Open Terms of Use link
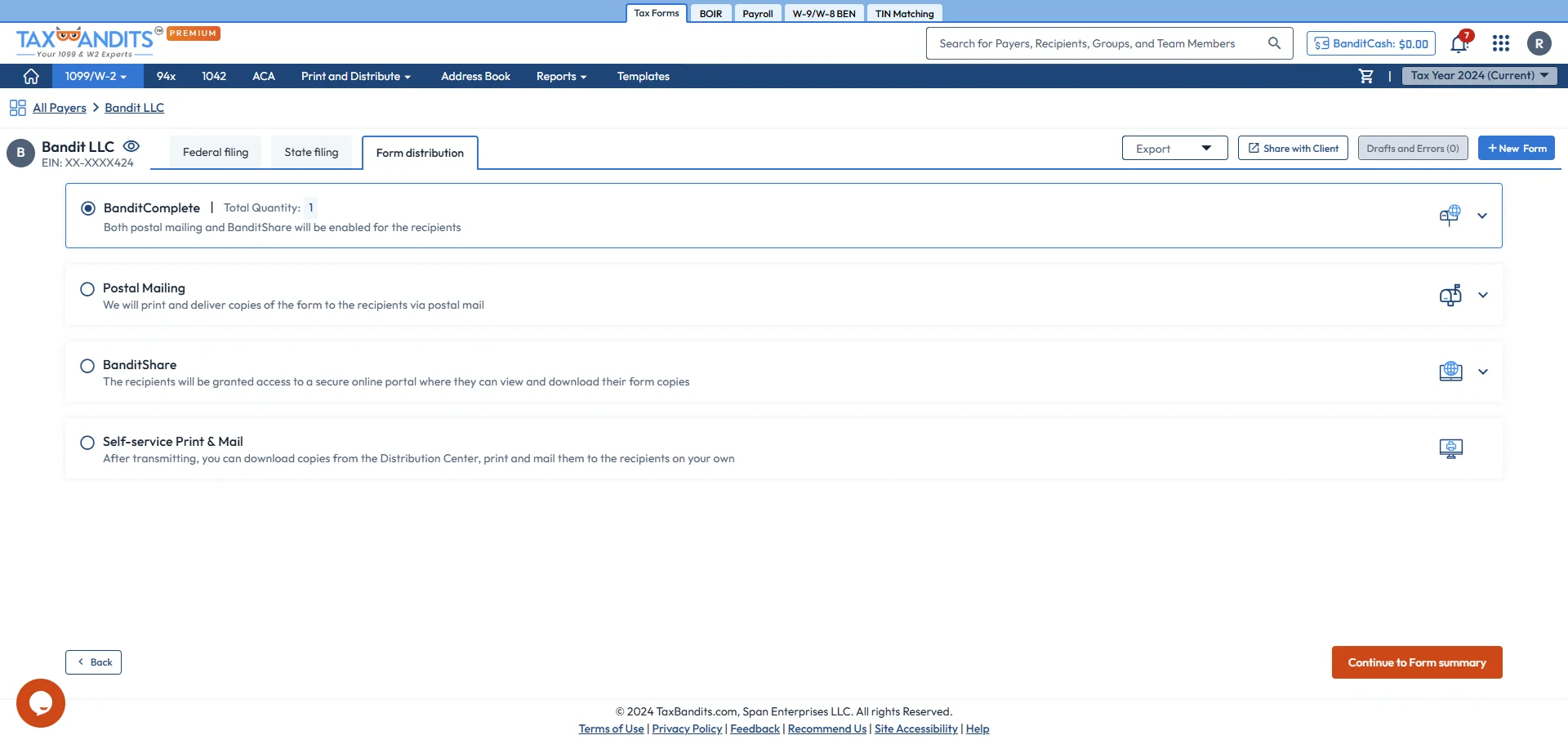1568x744 pixels. [x=612, y=728]
